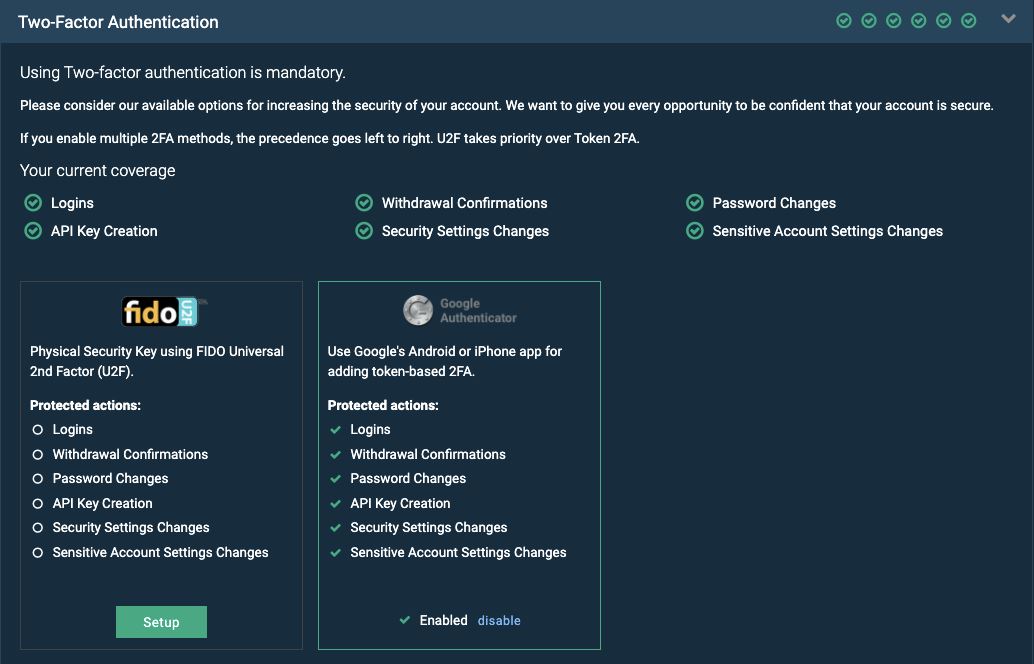Image resolution: width=1034 pixels, height=664 pixels.
Task: Click Sensitive Account Settings circle in FIDO card
Action: (38, 553)
